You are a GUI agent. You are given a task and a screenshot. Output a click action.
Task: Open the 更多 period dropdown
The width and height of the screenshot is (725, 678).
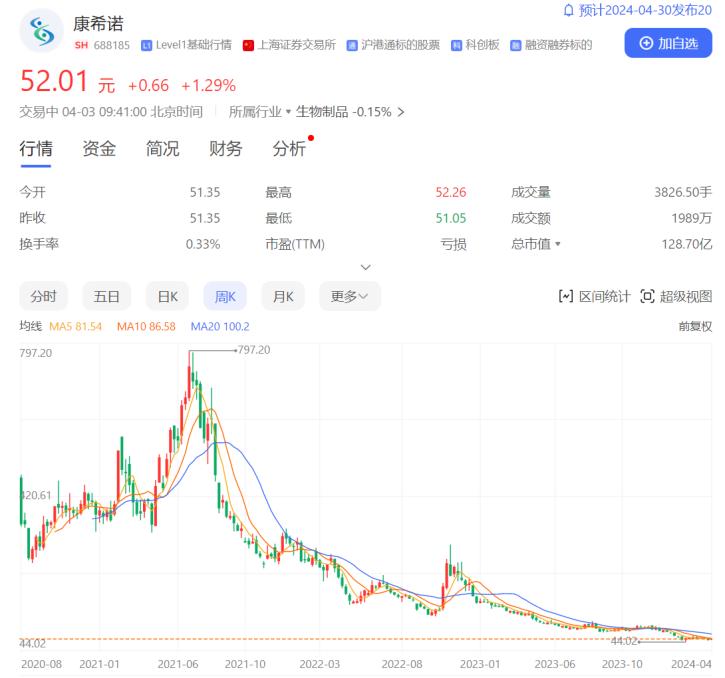(350, 296)
